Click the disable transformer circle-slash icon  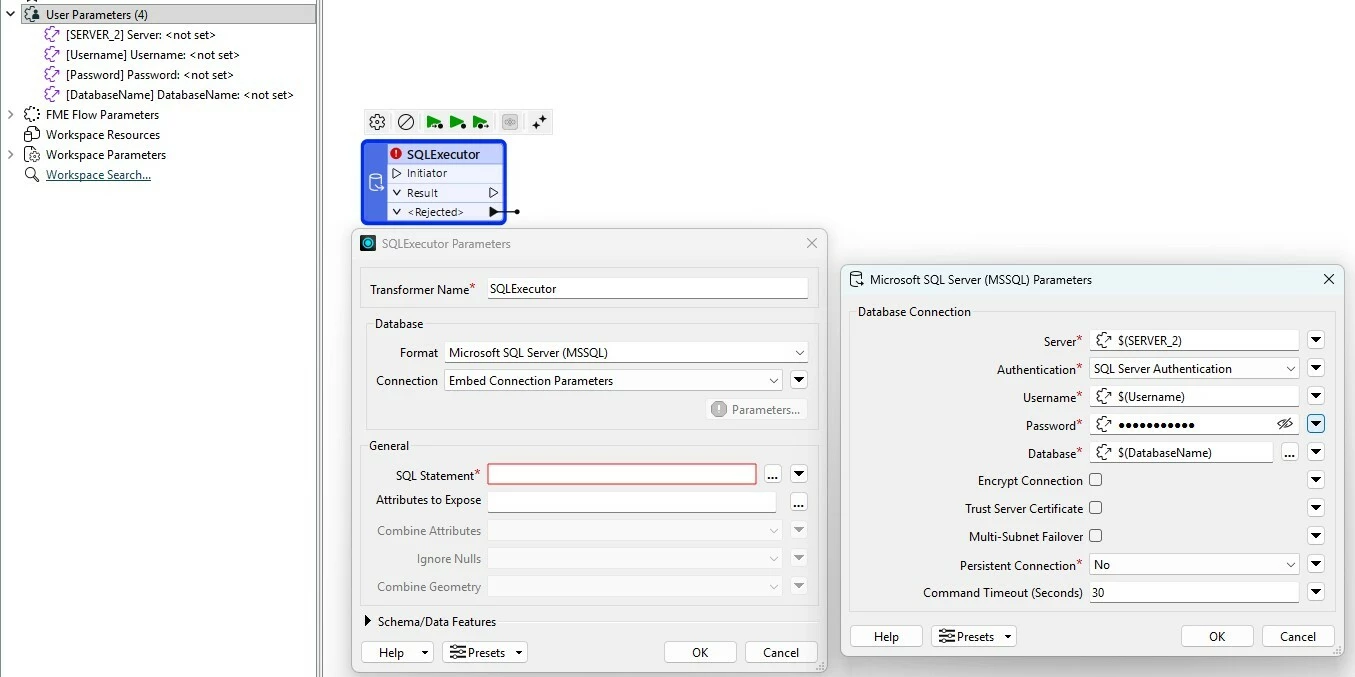[406, 122]
